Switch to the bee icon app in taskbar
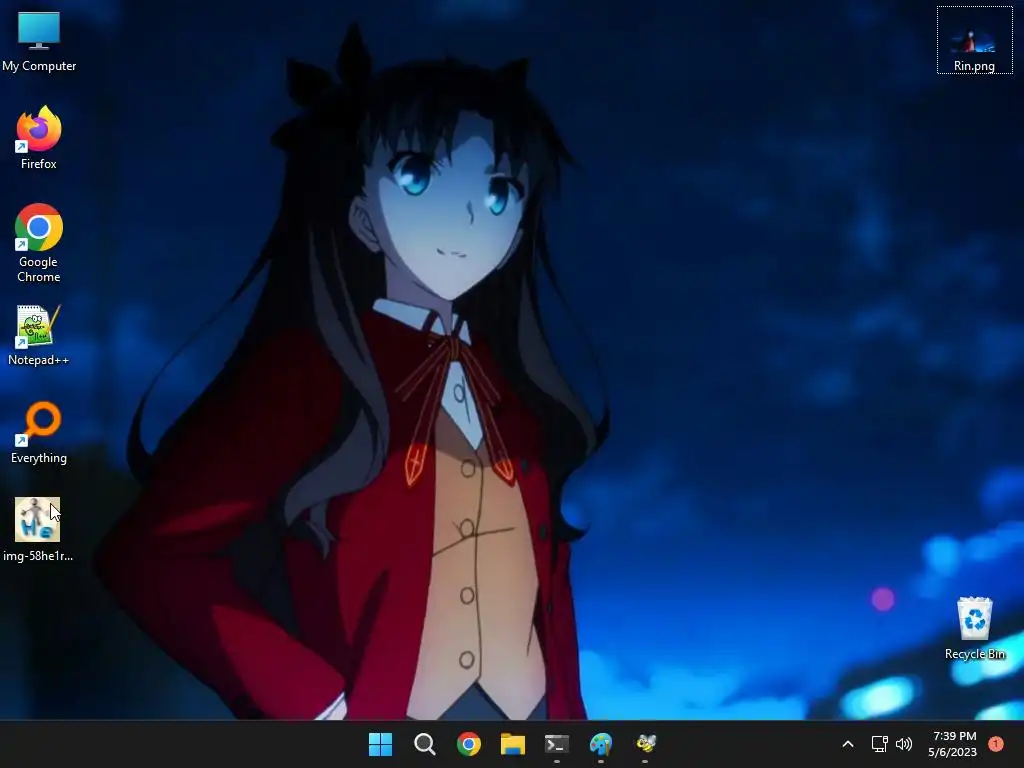1024x768 pixels. [x=645, y=744]
